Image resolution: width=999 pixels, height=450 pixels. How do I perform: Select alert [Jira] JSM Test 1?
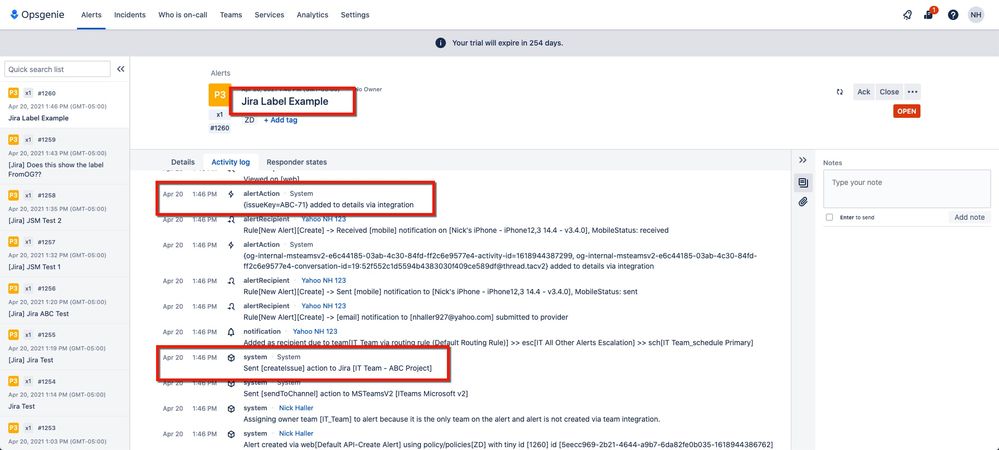click(64, 254)
